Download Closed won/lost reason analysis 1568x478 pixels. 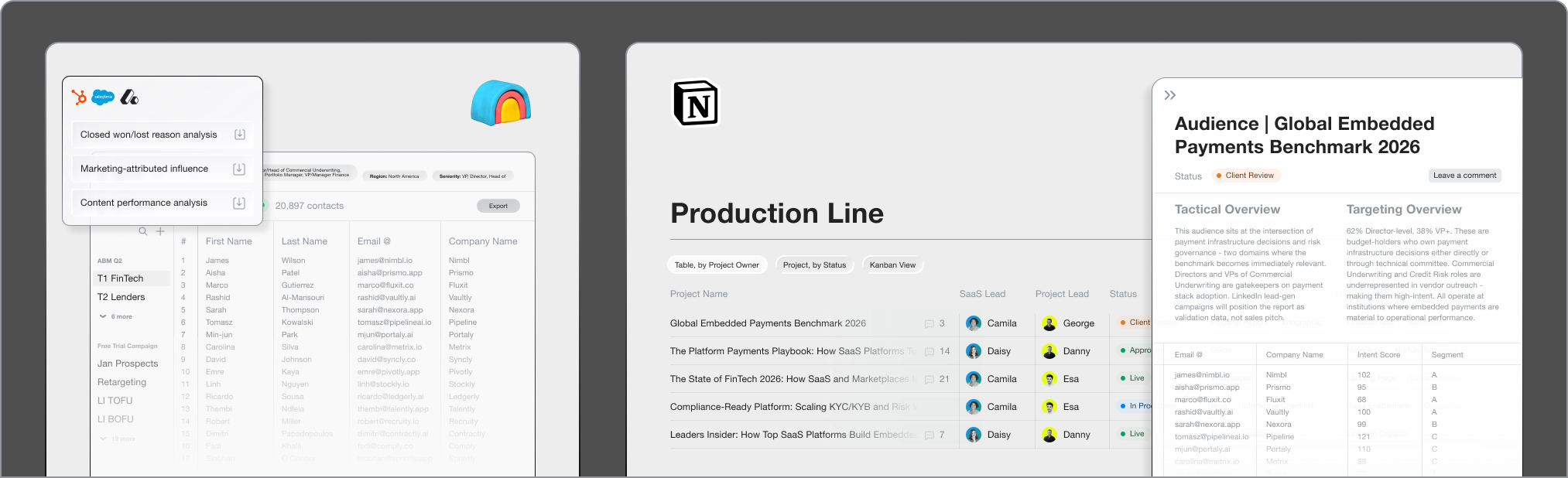point(240,135)
